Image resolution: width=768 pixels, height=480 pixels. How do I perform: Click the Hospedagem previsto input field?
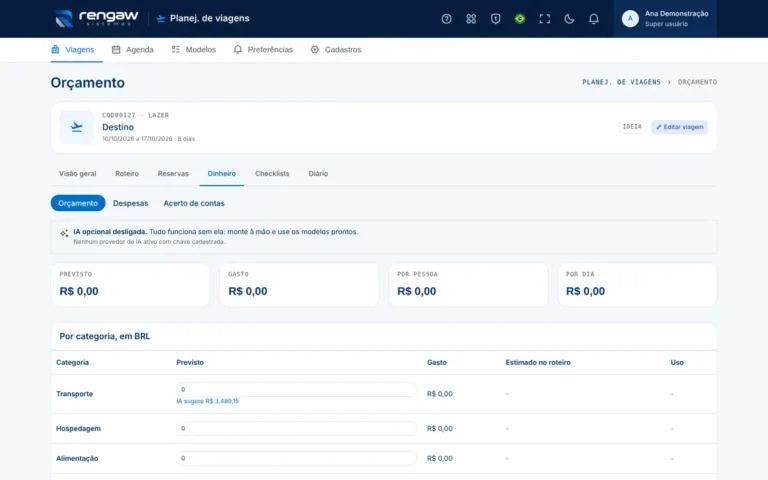[296, 428]
